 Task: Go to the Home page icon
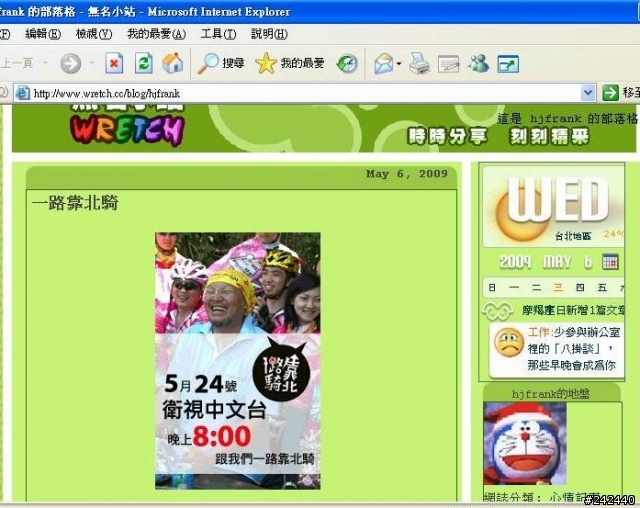pyautogui.click(x=173, y=63)
